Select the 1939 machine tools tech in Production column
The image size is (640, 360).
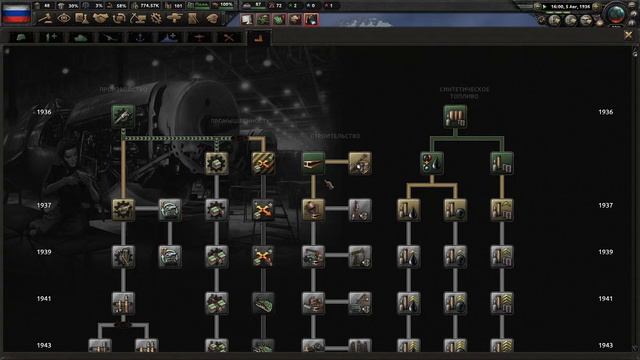pyautogui.click(x=123, y=256)
